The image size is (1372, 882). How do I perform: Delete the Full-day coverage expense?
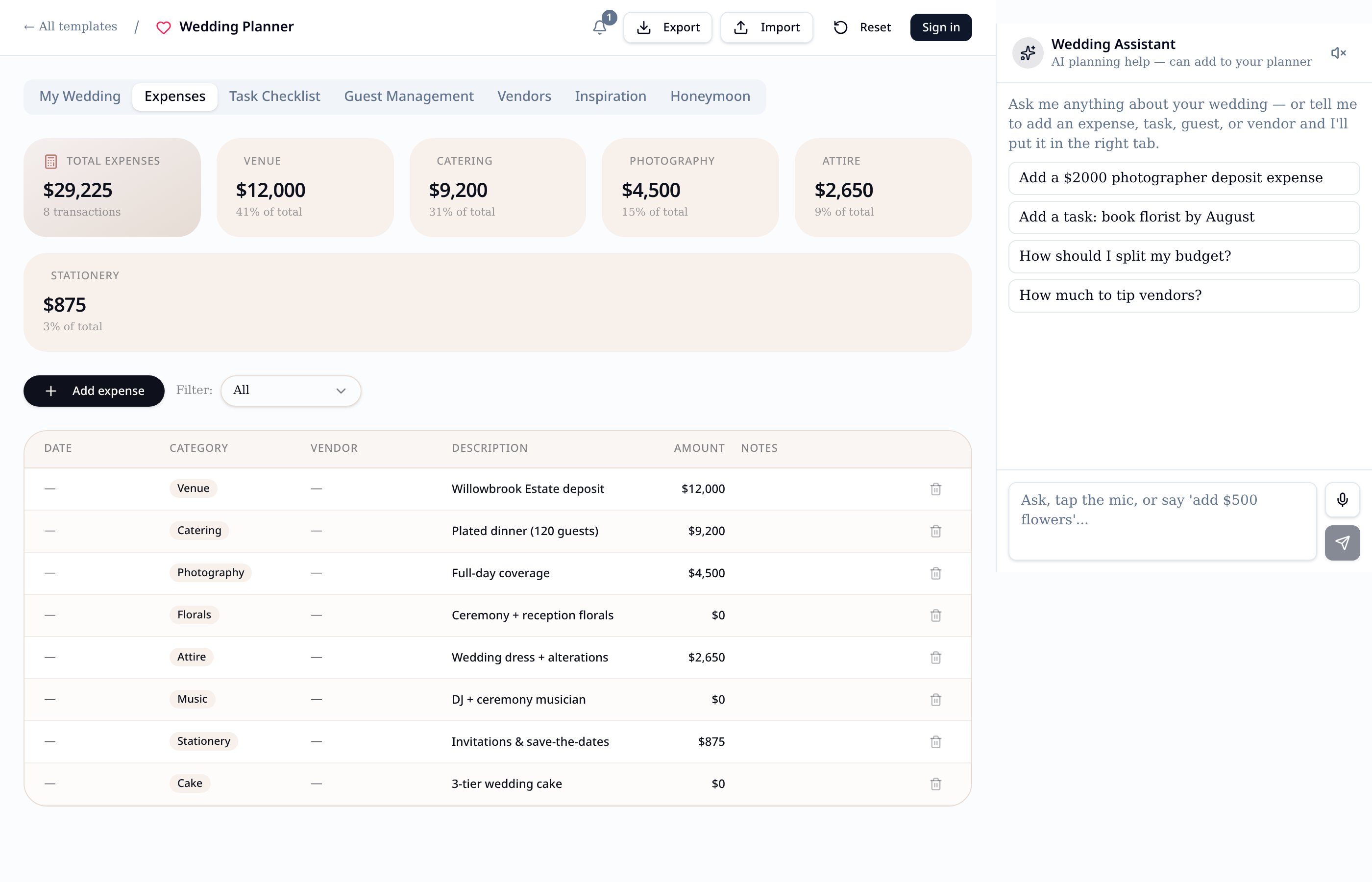point(936,573)
